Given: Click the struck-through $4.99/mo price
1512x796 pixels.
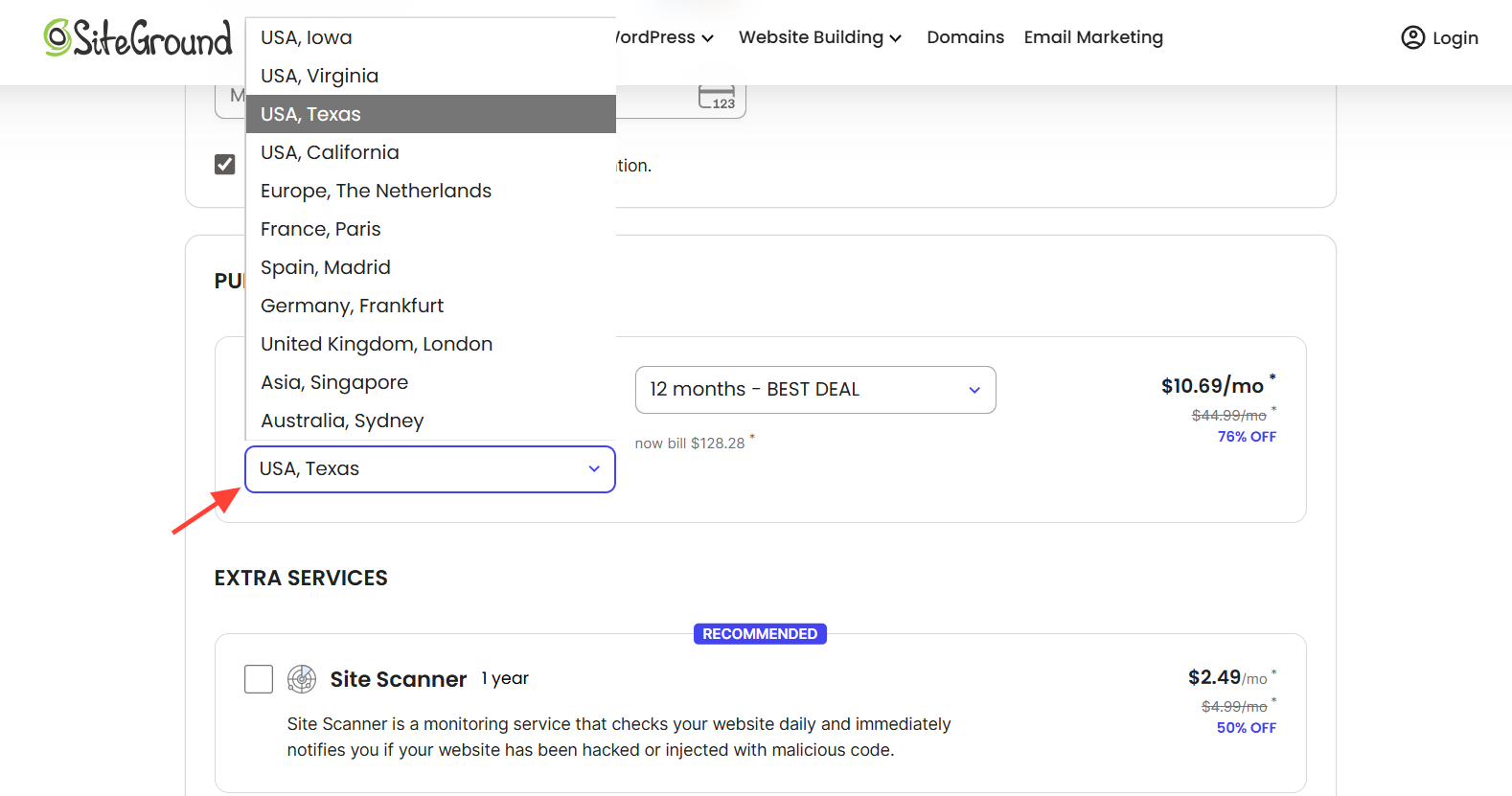Looking at the screenshot, I should 1234,707.
